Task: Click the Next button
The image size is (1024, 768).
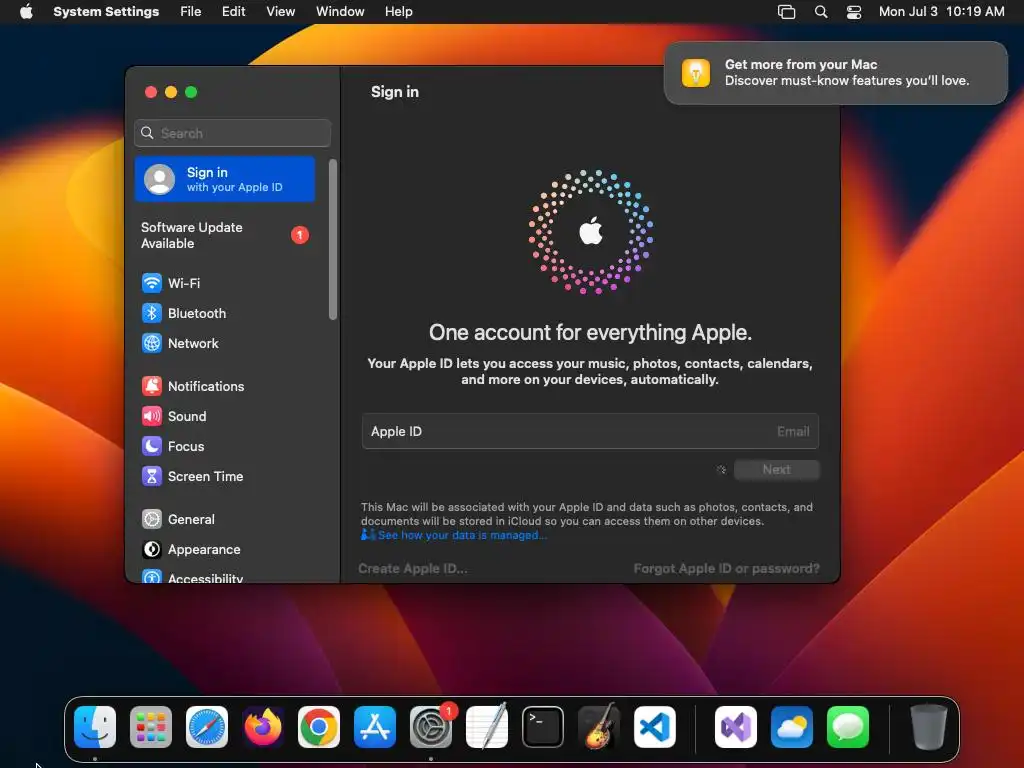Action: click(x=776, y=470)
